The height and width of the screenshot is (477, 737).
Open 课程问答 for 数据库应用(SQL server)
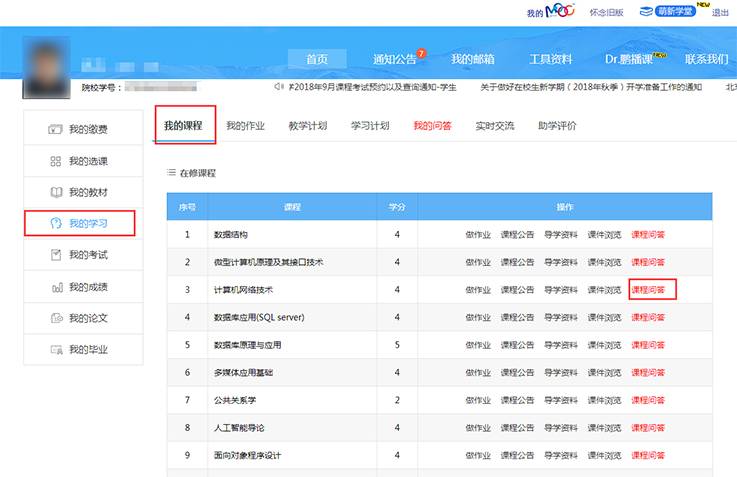coord(648,317)
